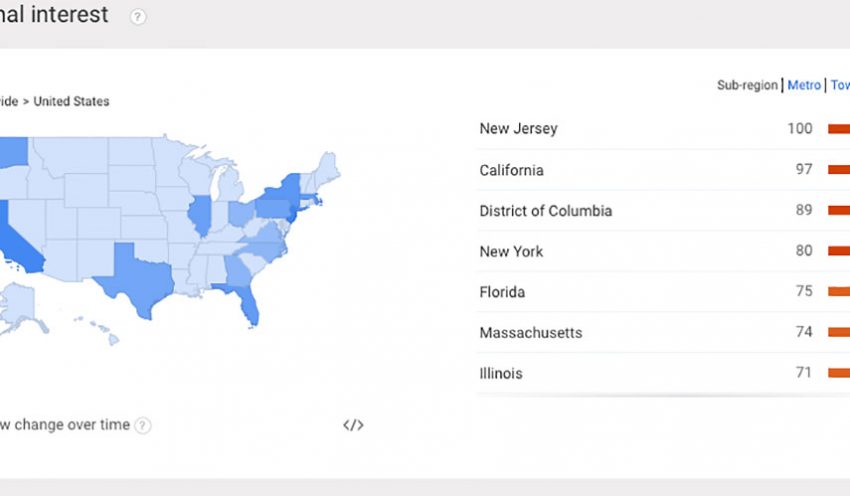Click help icon next to change over time
Screen dimensions: 850x496
point(143,425)
